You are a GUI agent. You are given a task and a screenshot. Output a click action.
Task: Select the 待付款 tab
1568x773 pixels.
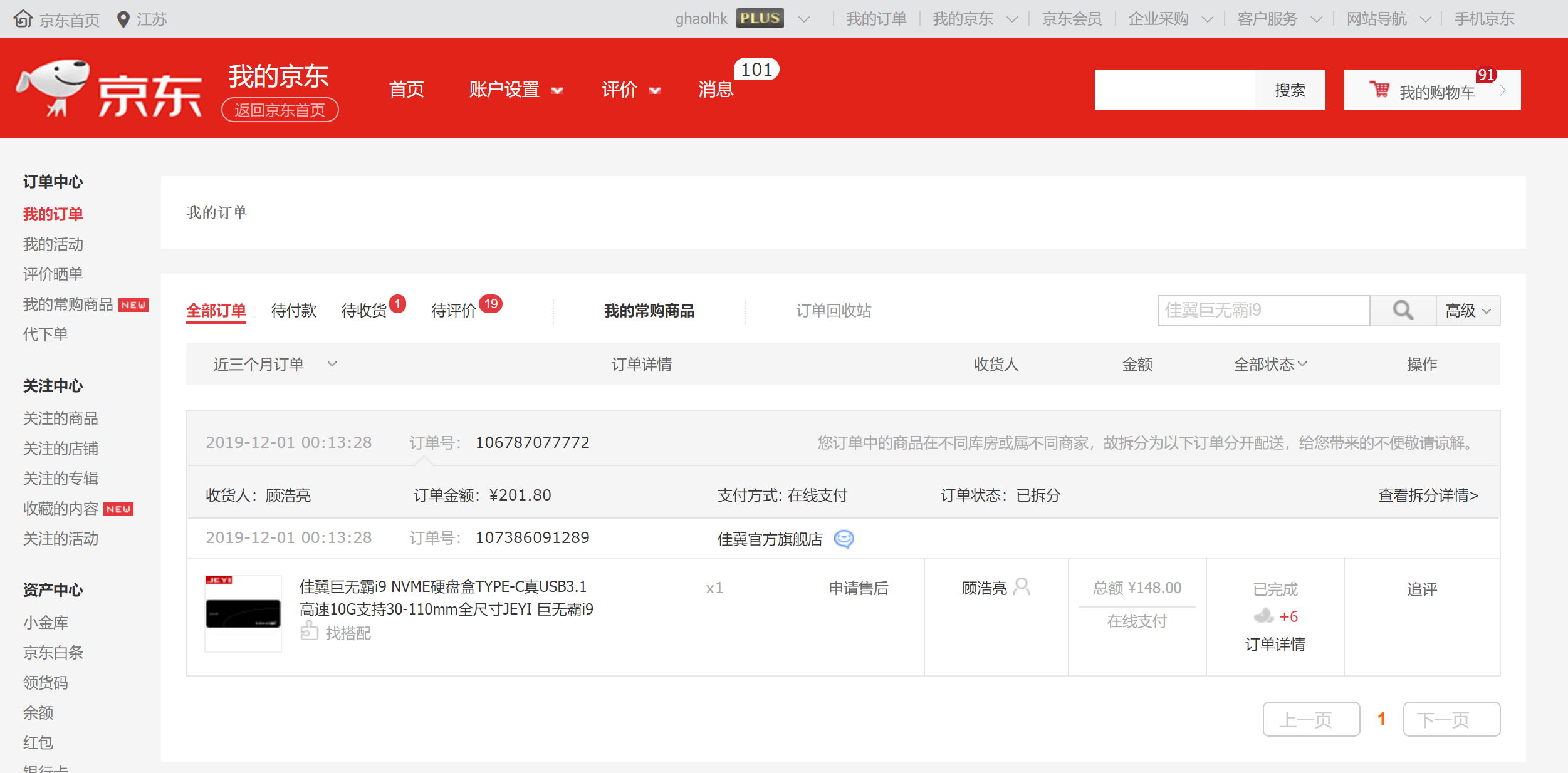tap(293, 311)
